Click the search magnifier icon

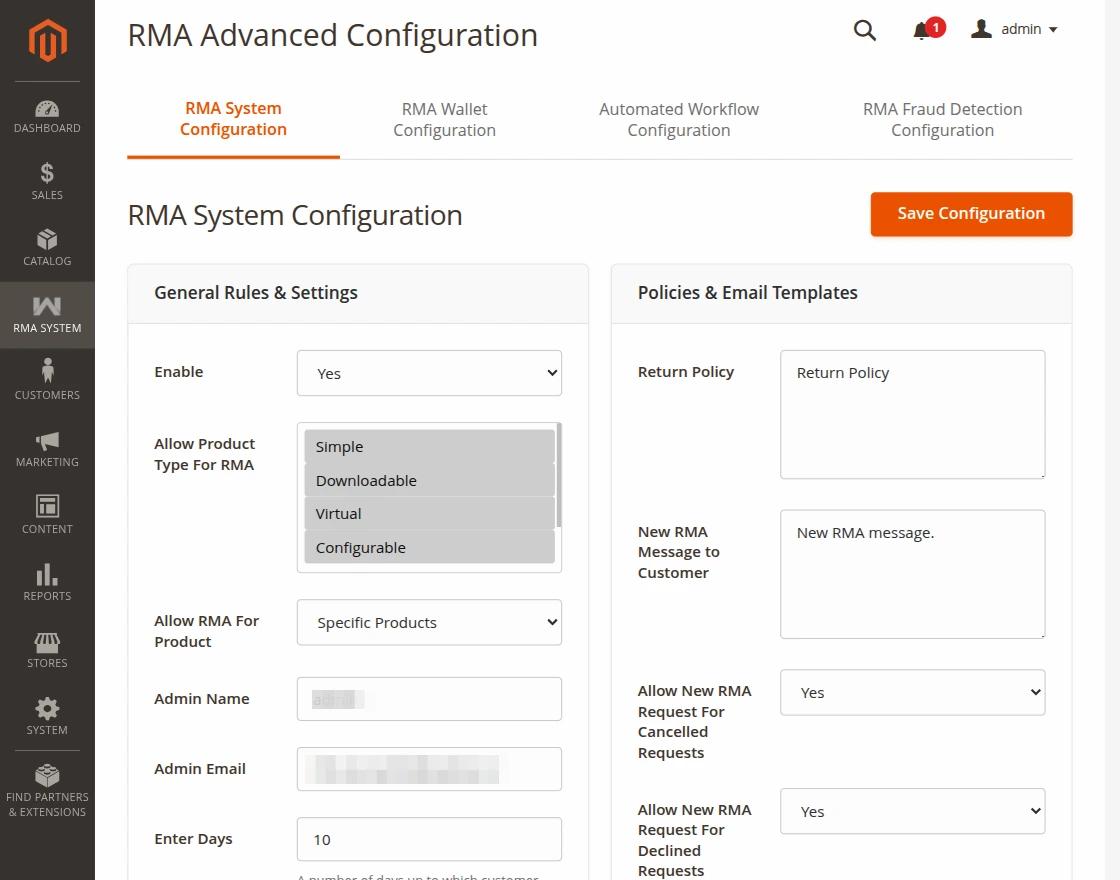(864, 30)
